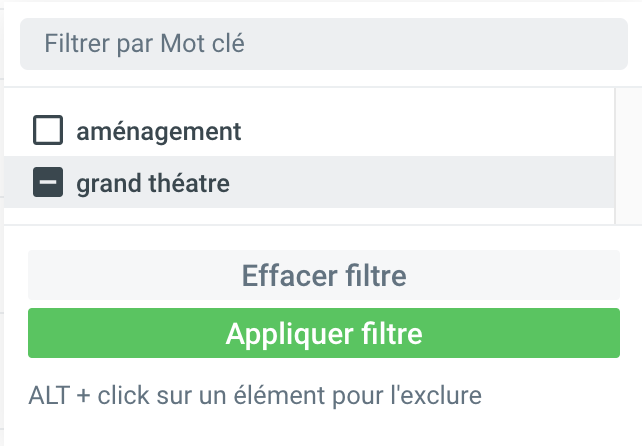The width and height of the screenshot is (642, 446).
Task: Check the aménagement checkbox
Action: (48, 130)
